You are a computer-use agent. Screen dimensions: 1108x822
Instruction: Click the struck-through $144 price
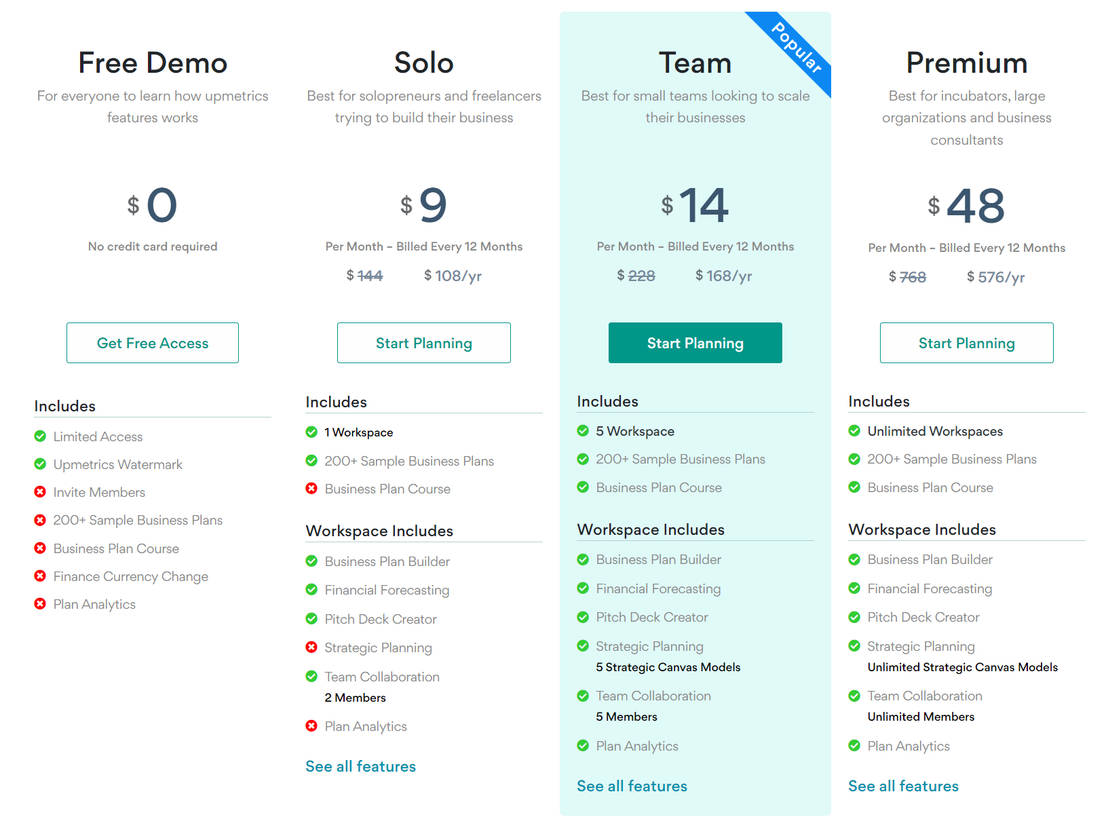pyautogui.click(x=365, y=276)
